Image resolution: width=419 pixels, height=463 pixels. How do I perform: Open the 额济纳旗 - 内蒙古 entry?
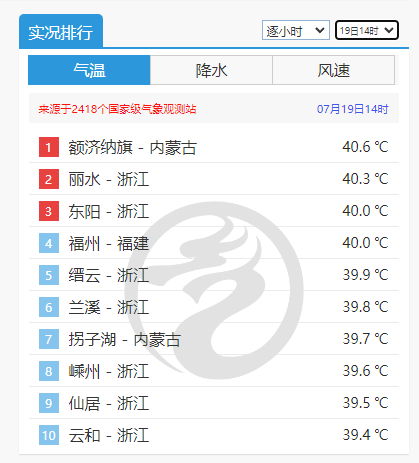pos(133,147)
